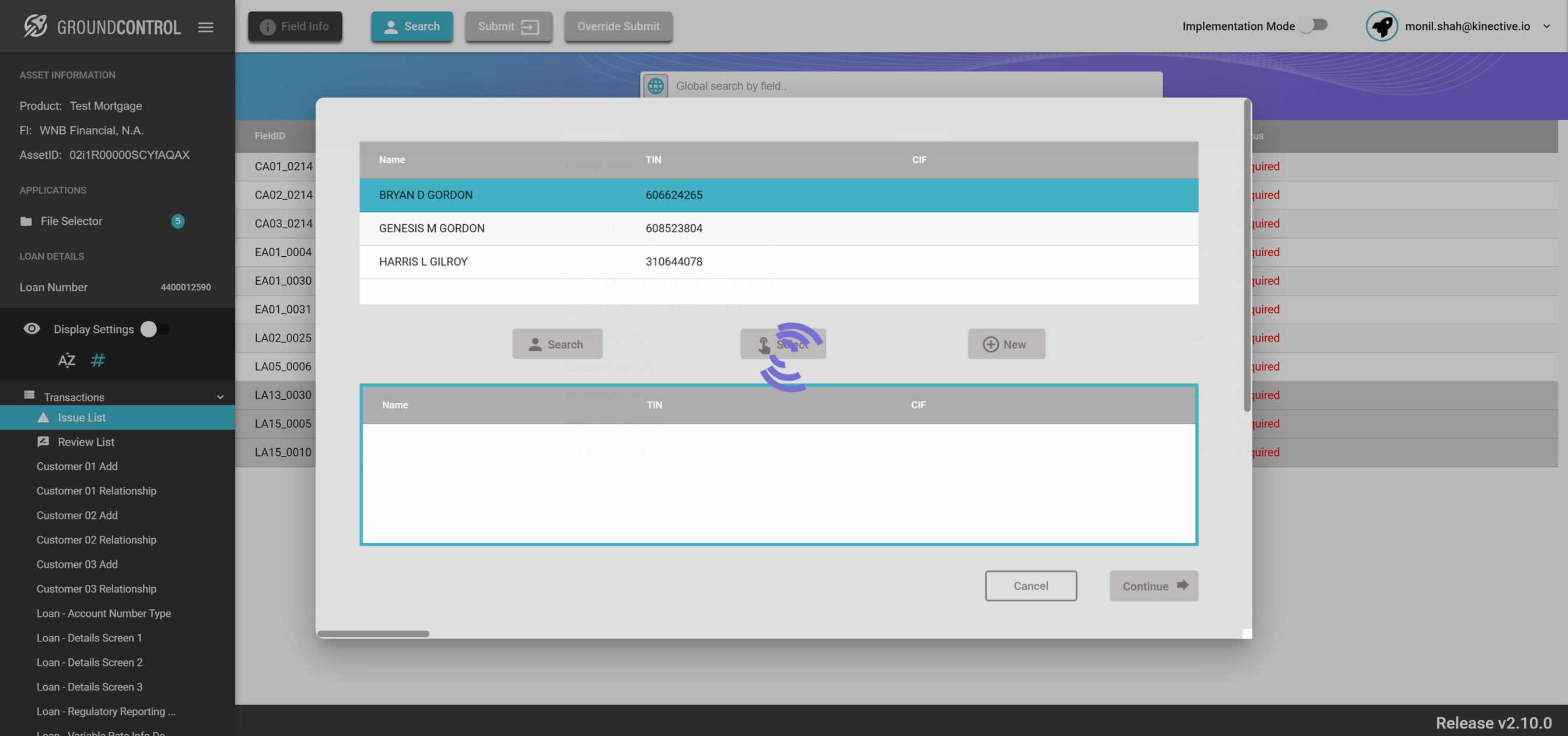The width and height of the screenshot is (1568, 736).
Task: Click the hash number sort icon
Action: 97,360
